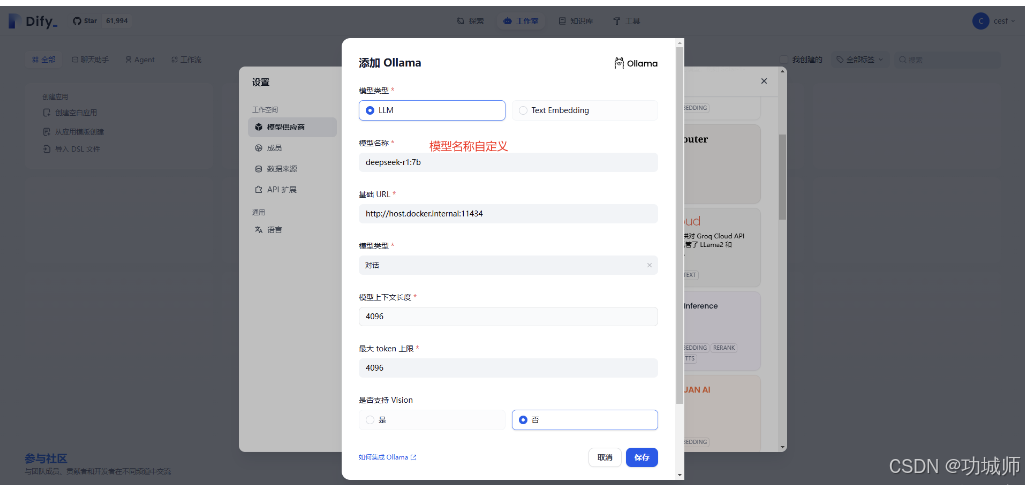Expand the cest account dropdown
The width and height of the screenshot is (1025, 485).
[1005, 21]
